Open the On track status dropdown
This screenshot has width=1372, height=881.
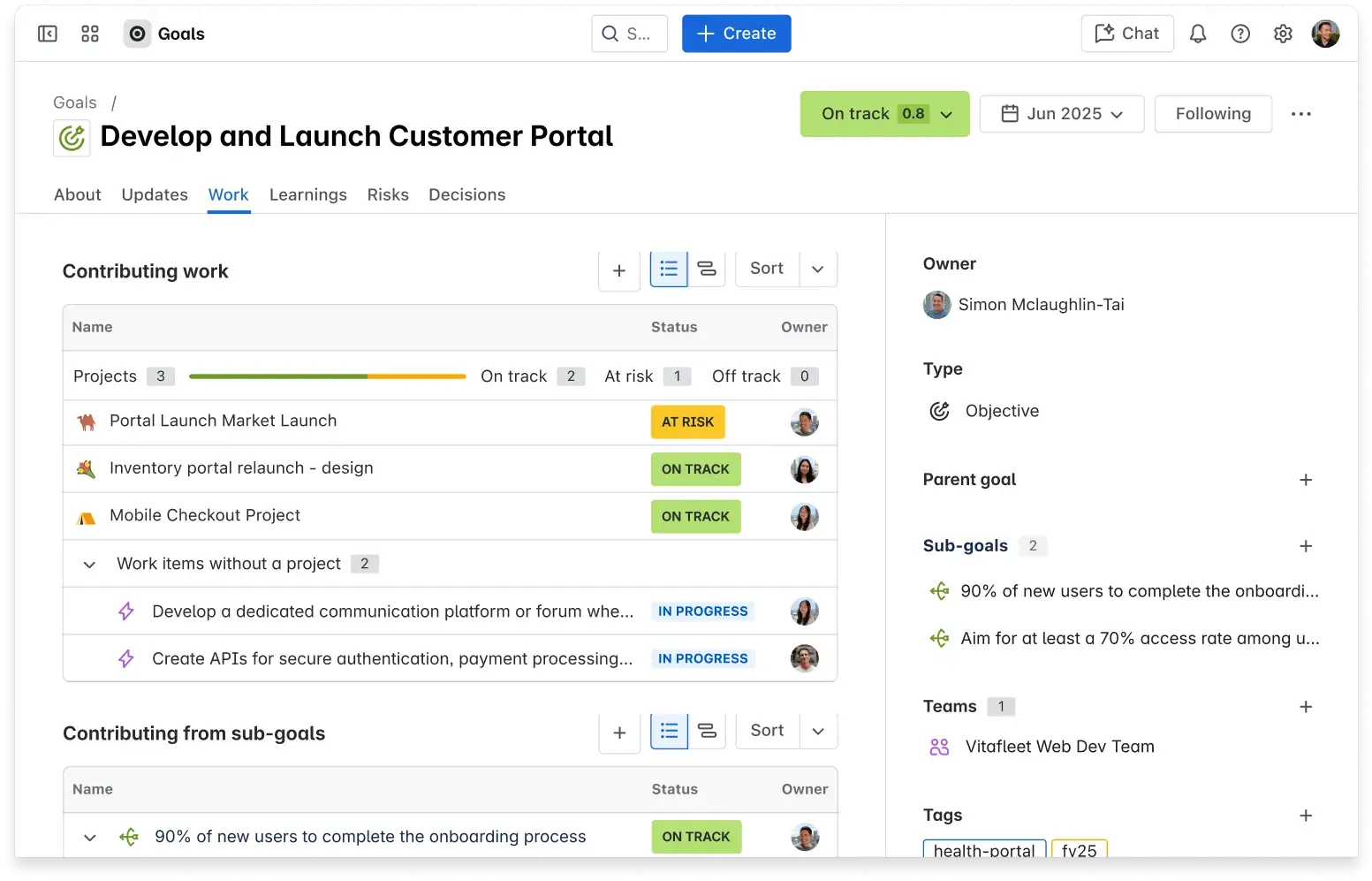pyautogui.click(x=884, y=114)
